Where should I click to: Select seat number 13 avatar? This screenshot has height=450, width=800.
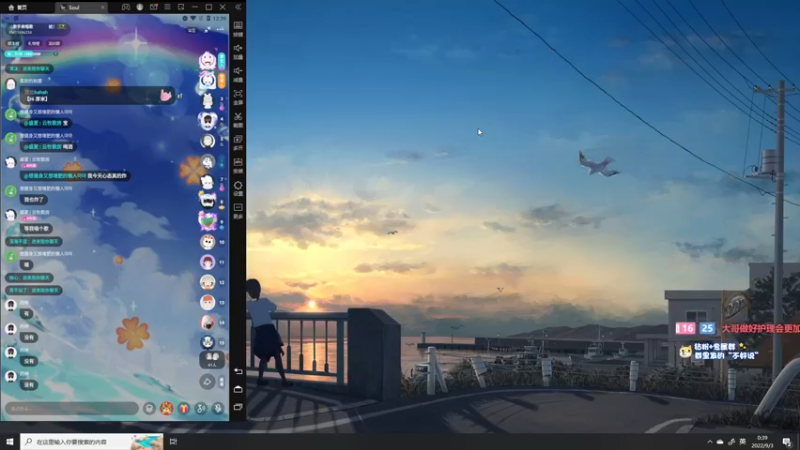[208, 302]
